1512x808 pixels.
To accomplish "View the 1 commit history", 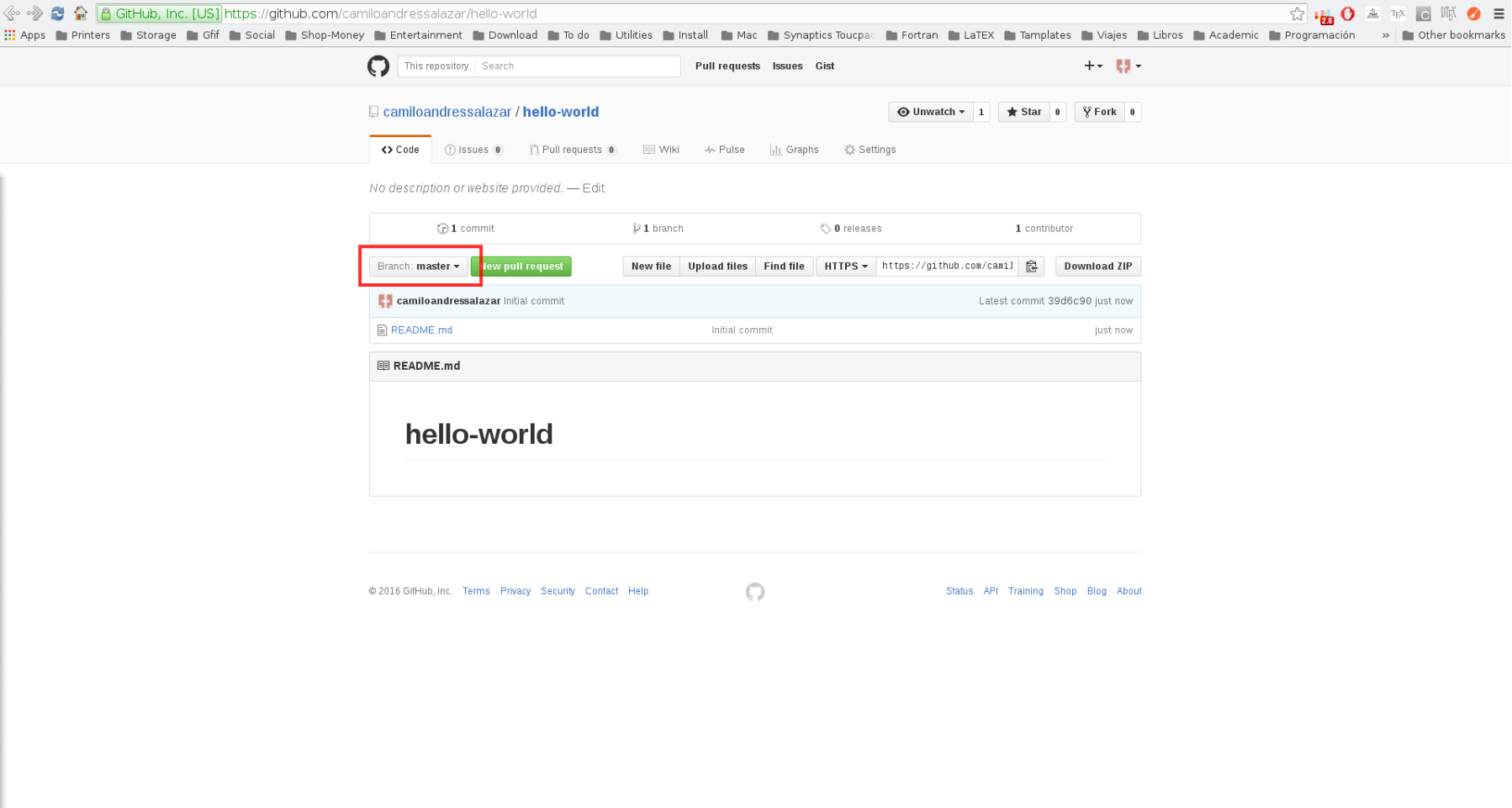I will pyautogui.click(x=466, y=229).
